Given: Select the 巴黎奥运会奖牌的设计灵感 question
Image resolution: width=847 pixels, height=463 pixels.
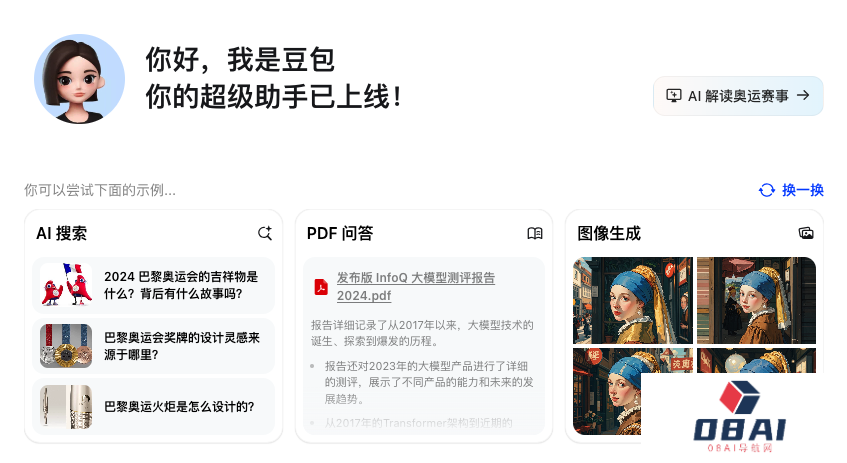Looking at the screenshot, I should (x=153, y=346).
